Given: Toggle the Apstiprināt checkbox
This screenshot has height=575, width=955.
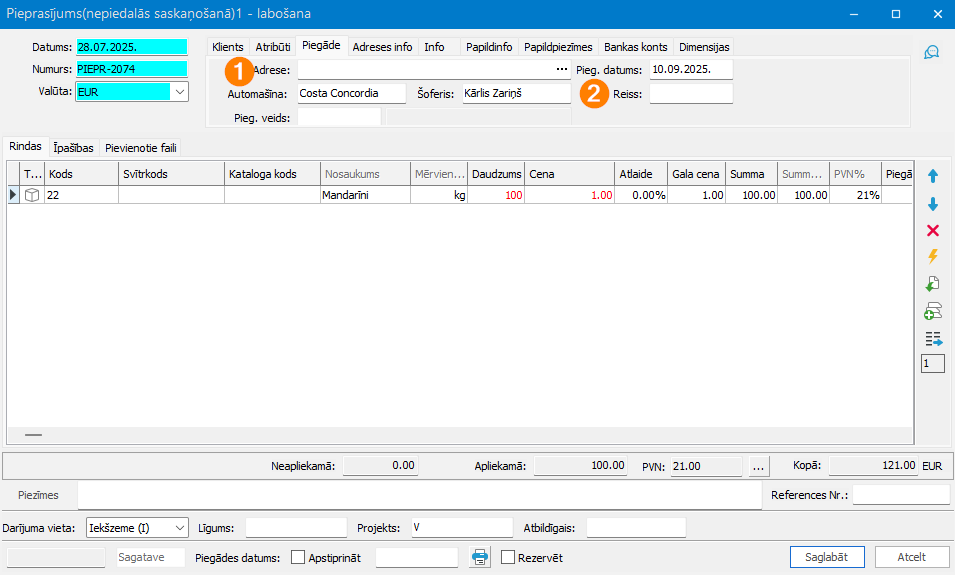Looking at the screenshot, I should (x=298, y=557).
